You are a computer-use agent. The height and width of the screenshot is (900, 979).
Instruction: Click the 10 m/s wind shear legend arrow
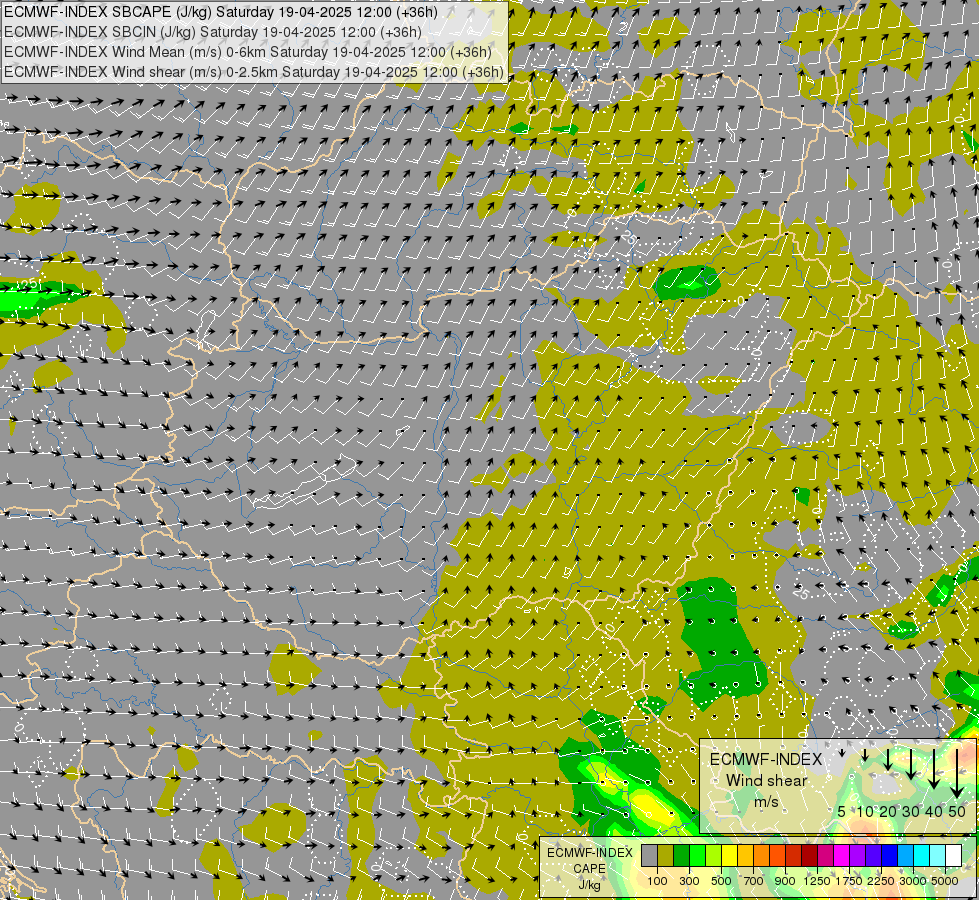865,755
